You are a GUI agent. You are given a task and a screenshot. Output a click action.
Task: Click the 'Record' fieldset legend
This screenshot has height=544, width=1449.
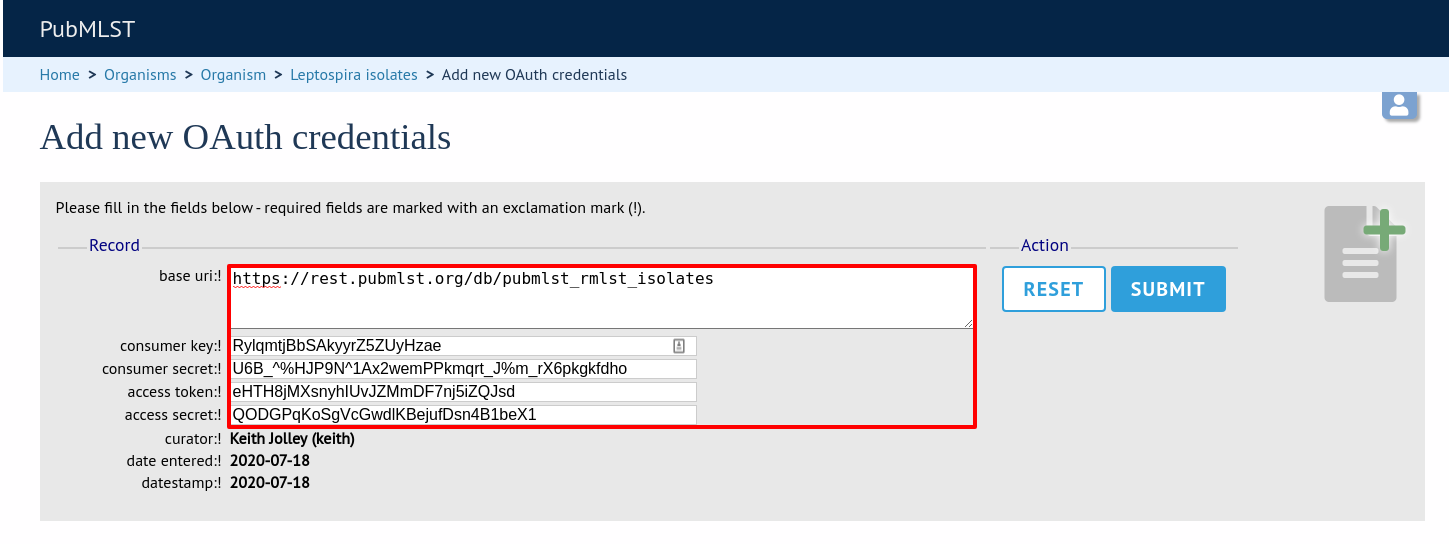click(x=114, y=245)
